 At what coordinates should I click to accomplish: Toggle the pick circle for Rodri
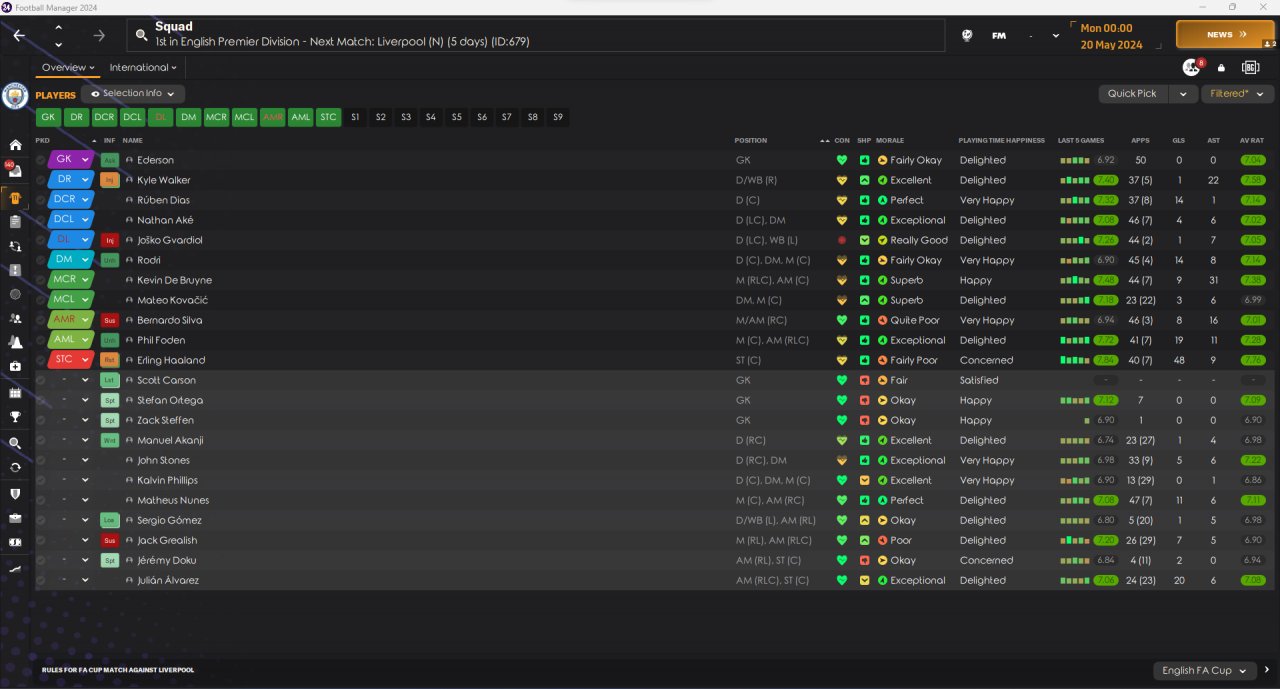pyautogui.click(x=41, y=260)
